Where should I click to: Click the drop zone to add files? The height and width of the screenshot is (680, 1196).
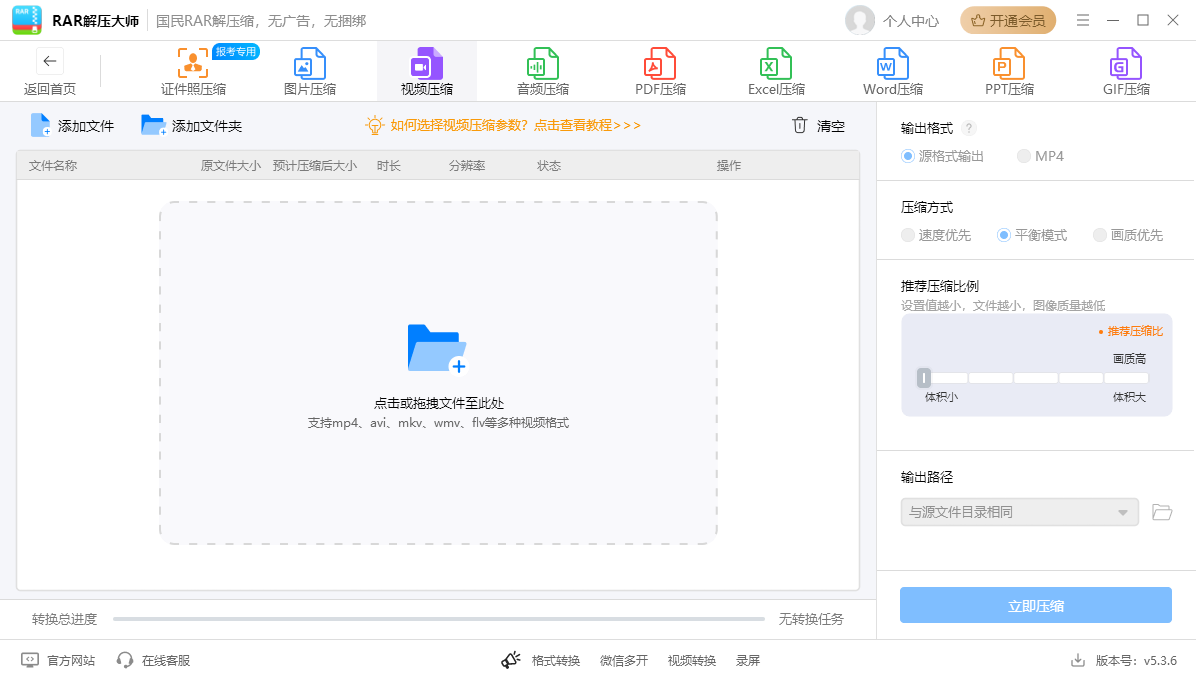tap(438, 373)
